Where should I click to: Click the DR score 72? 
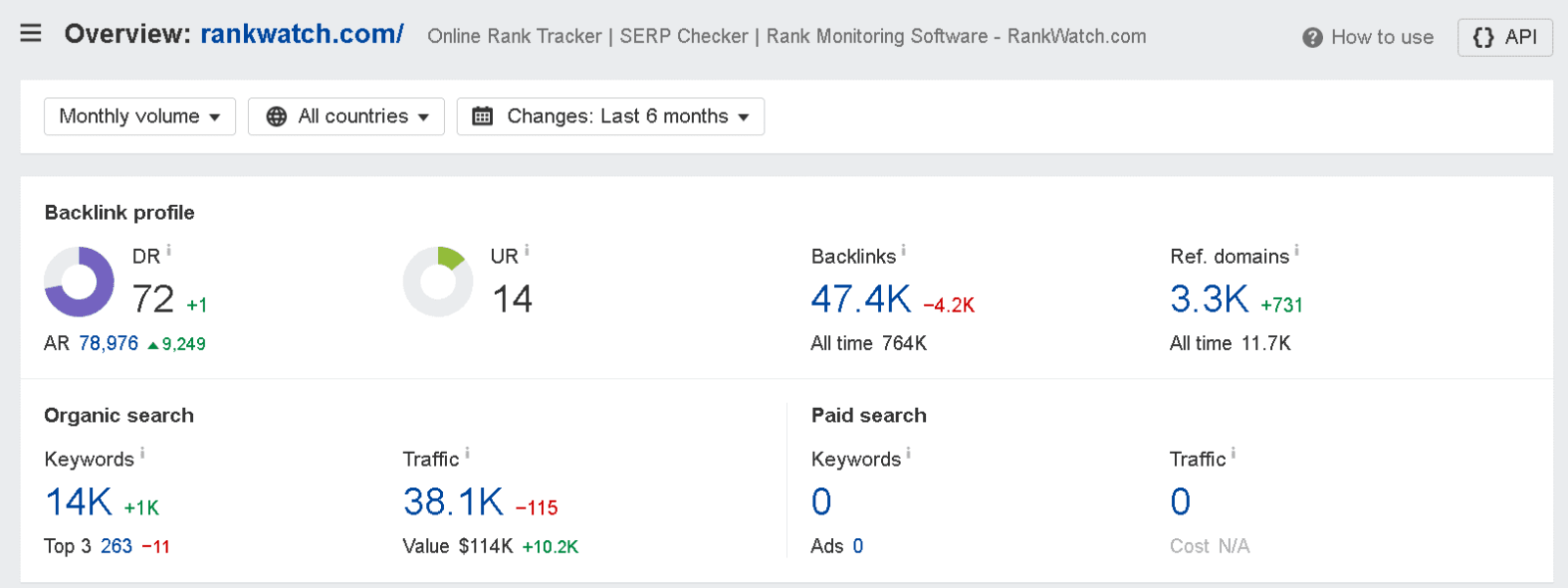pos(153,299)
